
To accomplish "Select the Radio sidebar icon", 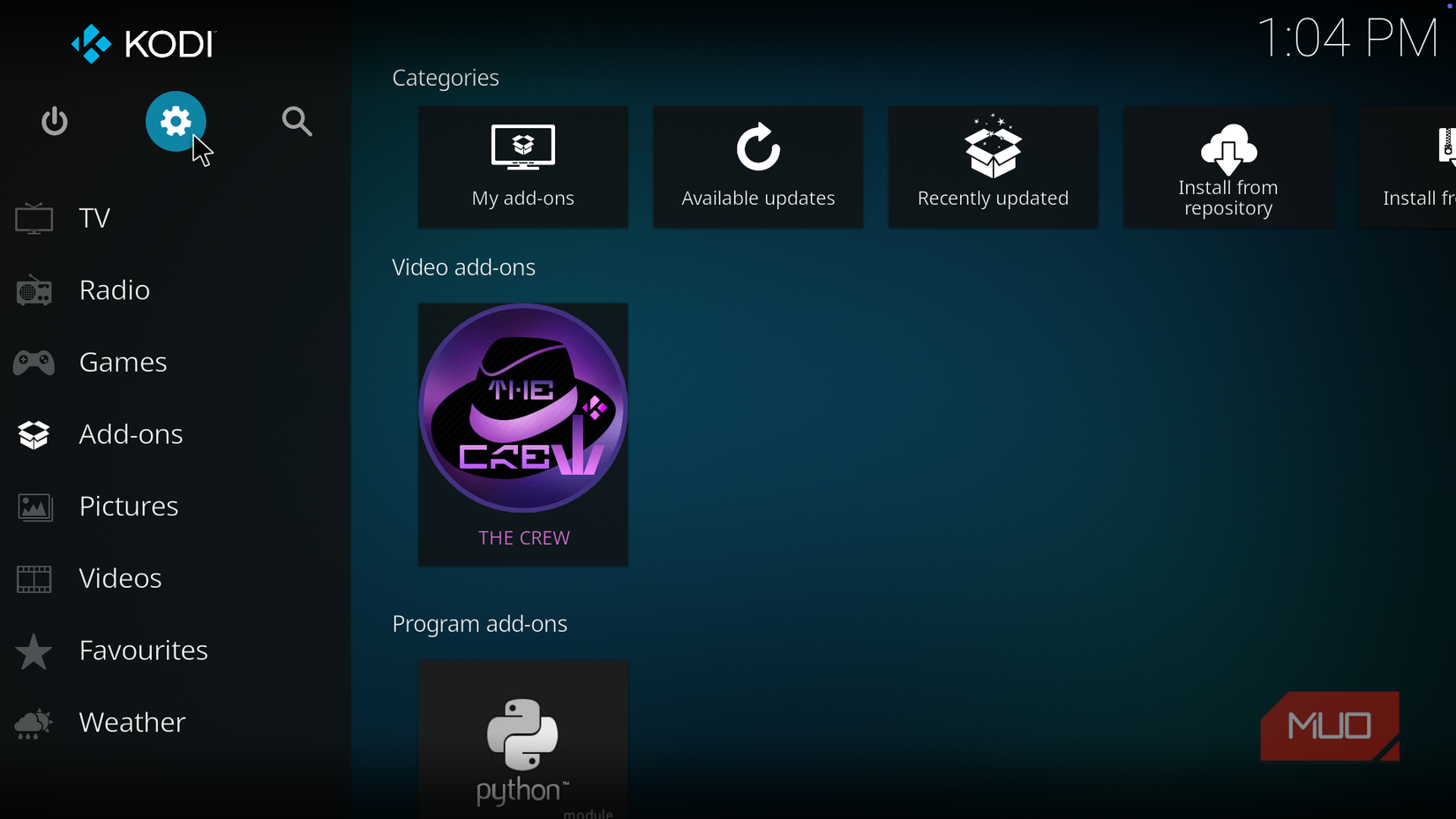I will 34,289.
